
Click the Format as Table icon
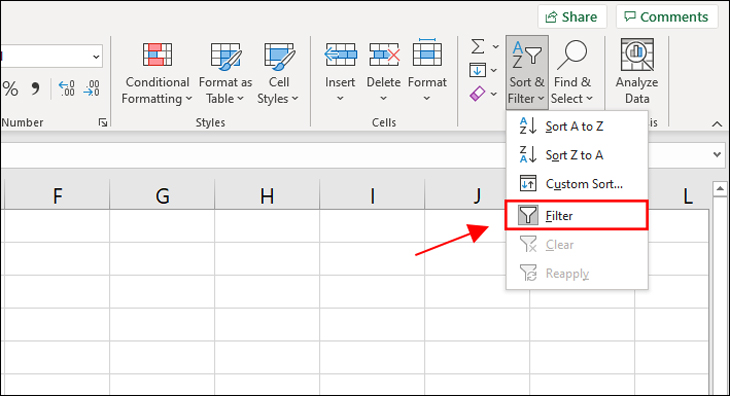coord(226,56)
